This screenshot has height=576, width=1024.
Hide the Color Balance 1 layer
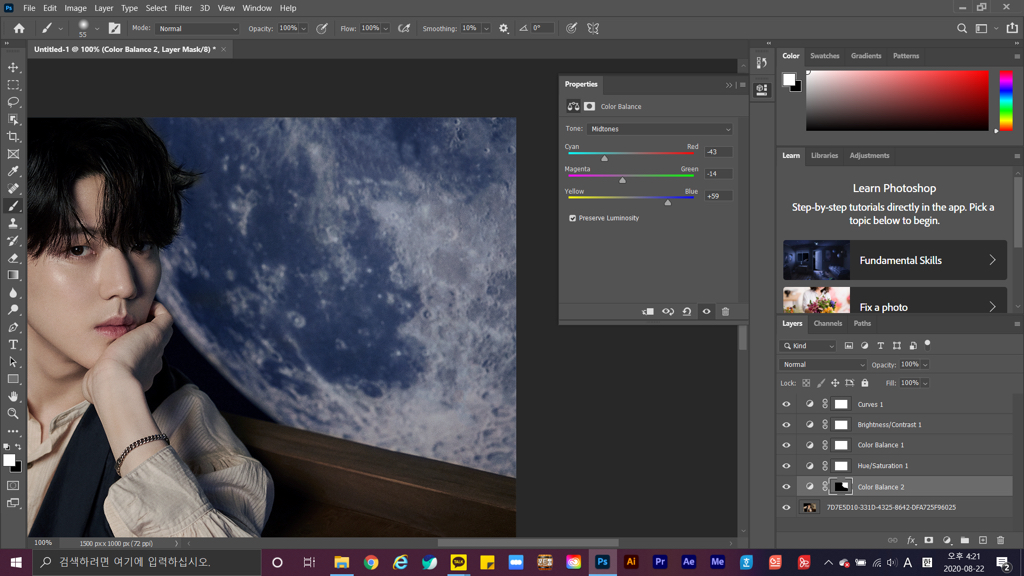coord(786,445)
